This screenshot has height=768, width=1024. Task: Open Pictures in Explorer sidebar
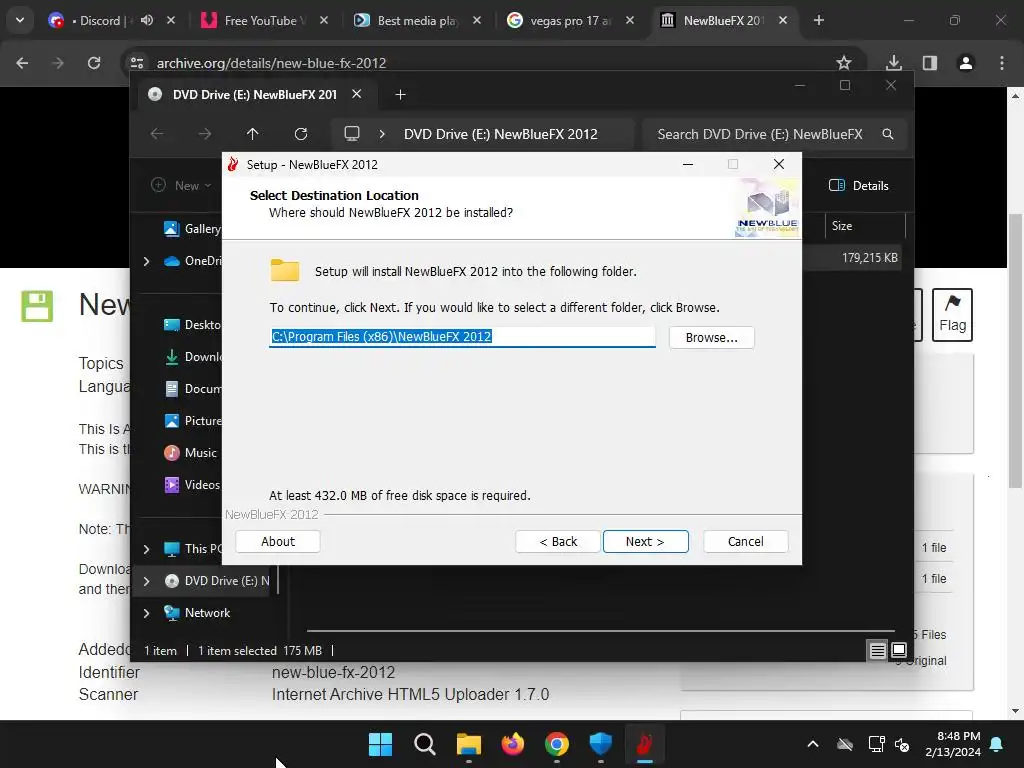[192, 421]
